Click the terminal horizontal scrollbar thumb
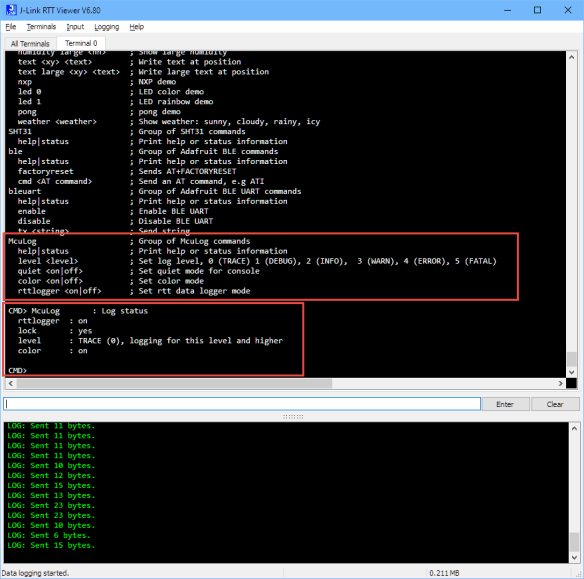This screenshot has width=584, height=579. click(x=174, y=383)
